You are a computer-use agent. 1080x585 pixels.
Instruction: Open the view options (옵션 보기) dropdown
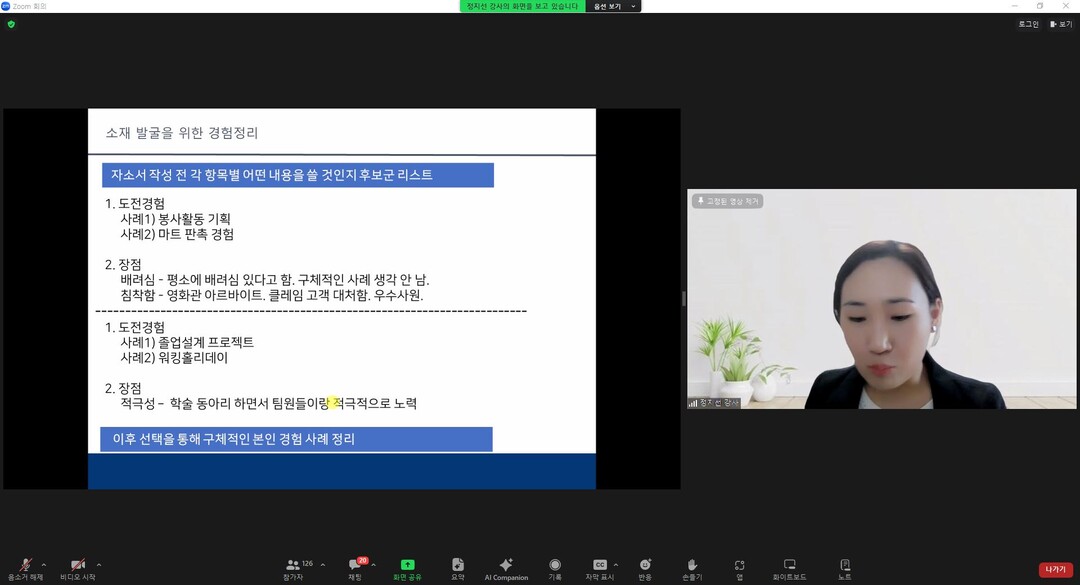point(612,6)
